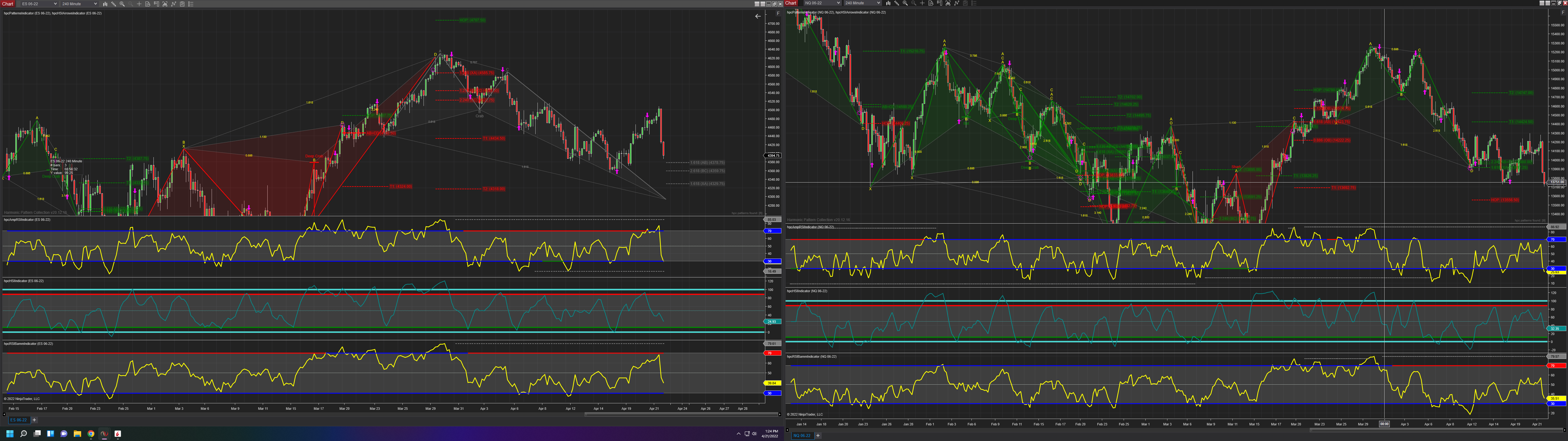The image size is (1568, 441).
Task: Open 240 Minute interval dropdown on ES chart
Action: (x=79, y=4)
